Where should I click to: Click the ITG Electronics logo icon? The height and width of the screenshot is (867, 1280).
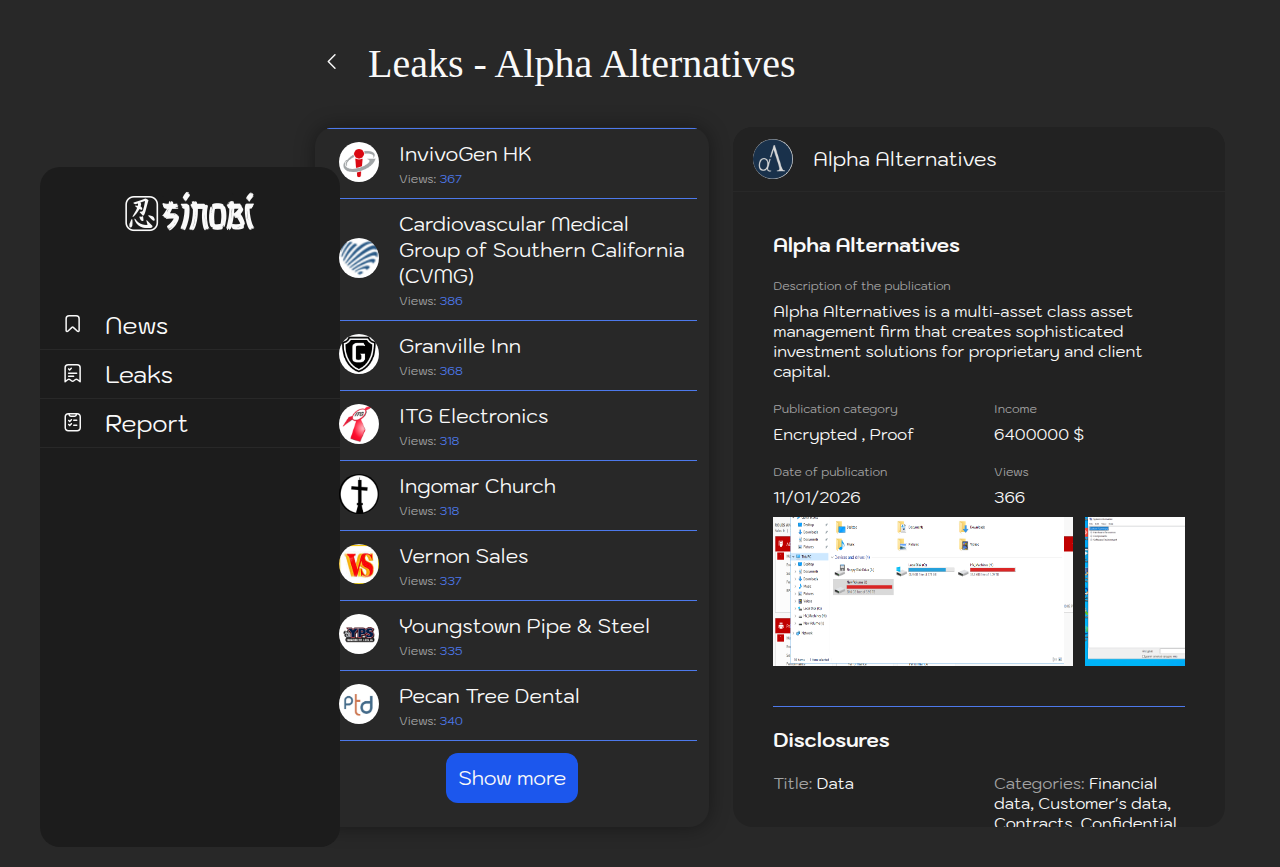[359, 424]
